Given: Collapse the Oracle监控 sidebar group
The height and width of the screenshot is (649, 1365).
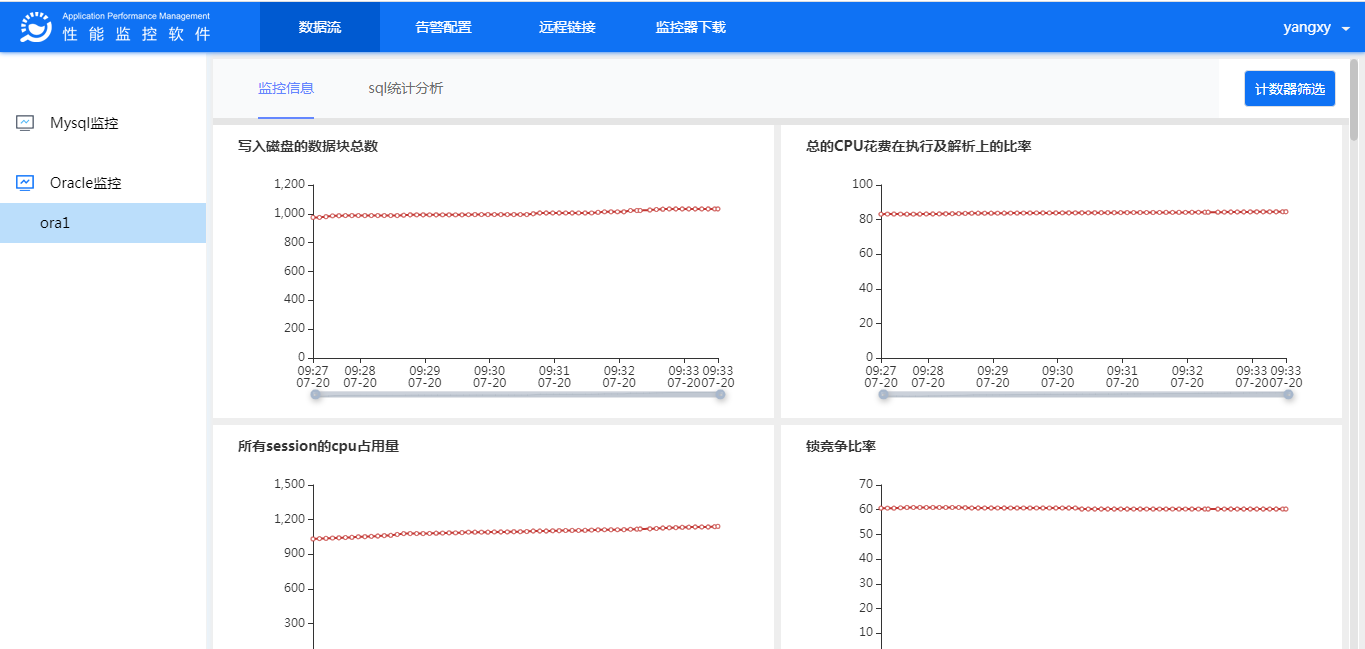Looking at the screenshot, I should [x=85, y=183].
